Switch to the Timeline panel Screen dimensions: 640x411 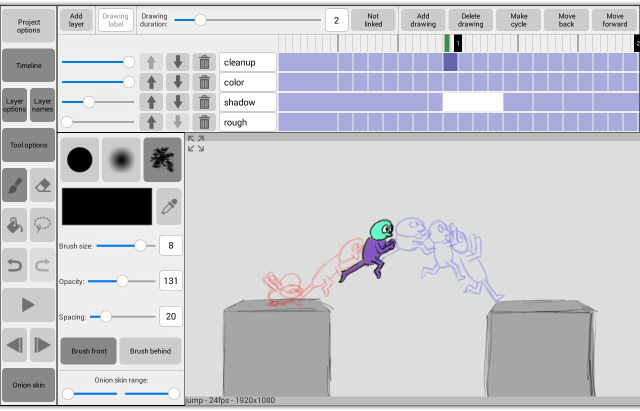coord(28,64)
